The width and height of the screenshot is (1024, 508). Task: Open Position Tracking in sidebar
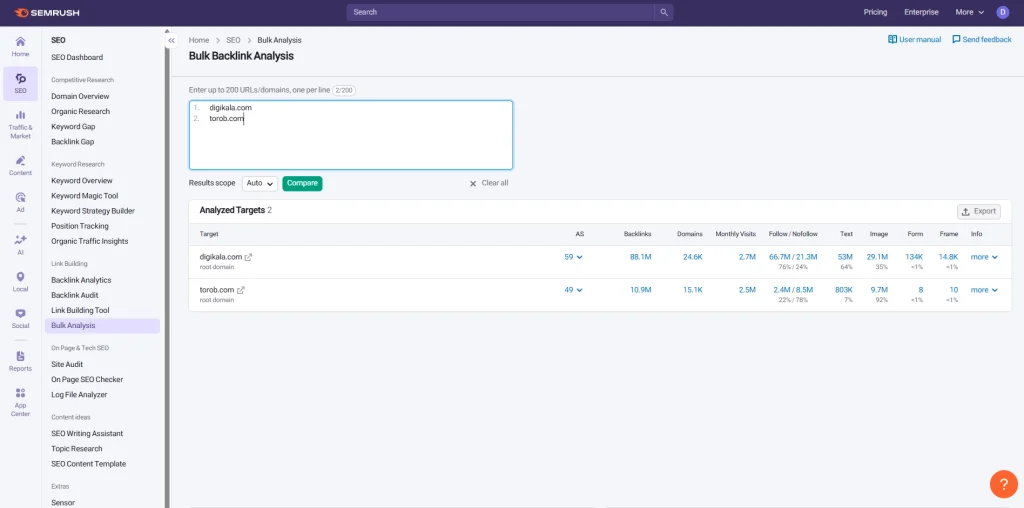click(x=80, y=226)
